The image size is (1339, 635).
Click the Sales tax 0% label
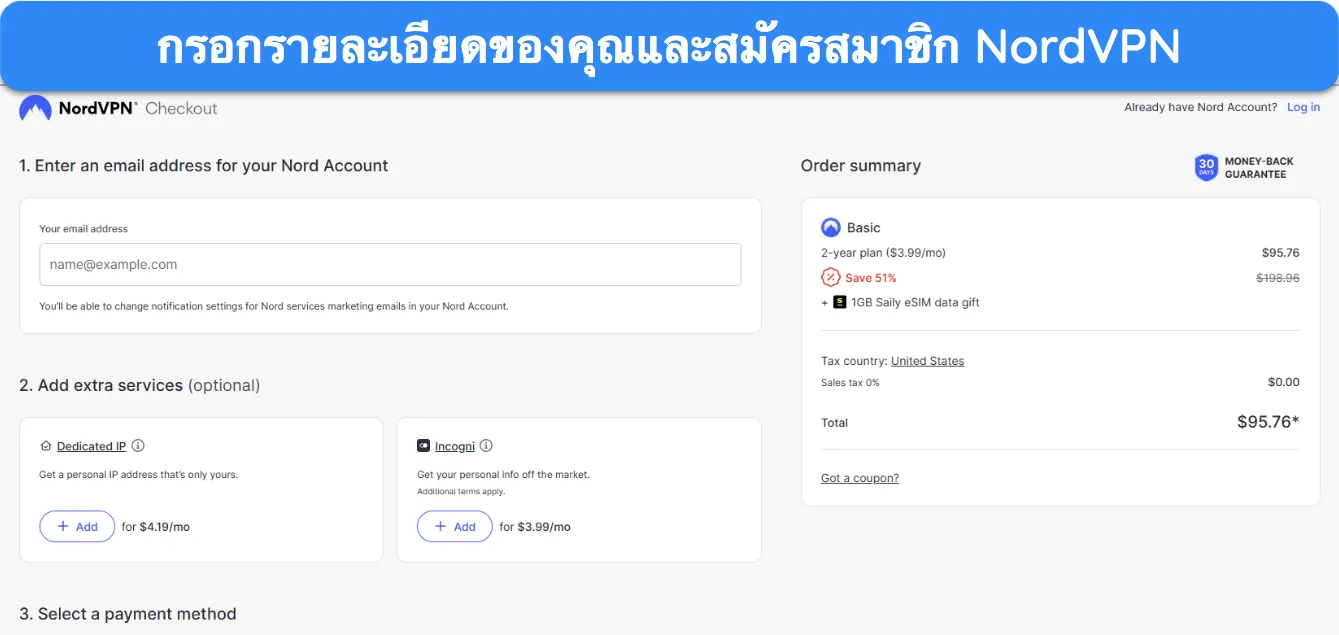[850, 383]
